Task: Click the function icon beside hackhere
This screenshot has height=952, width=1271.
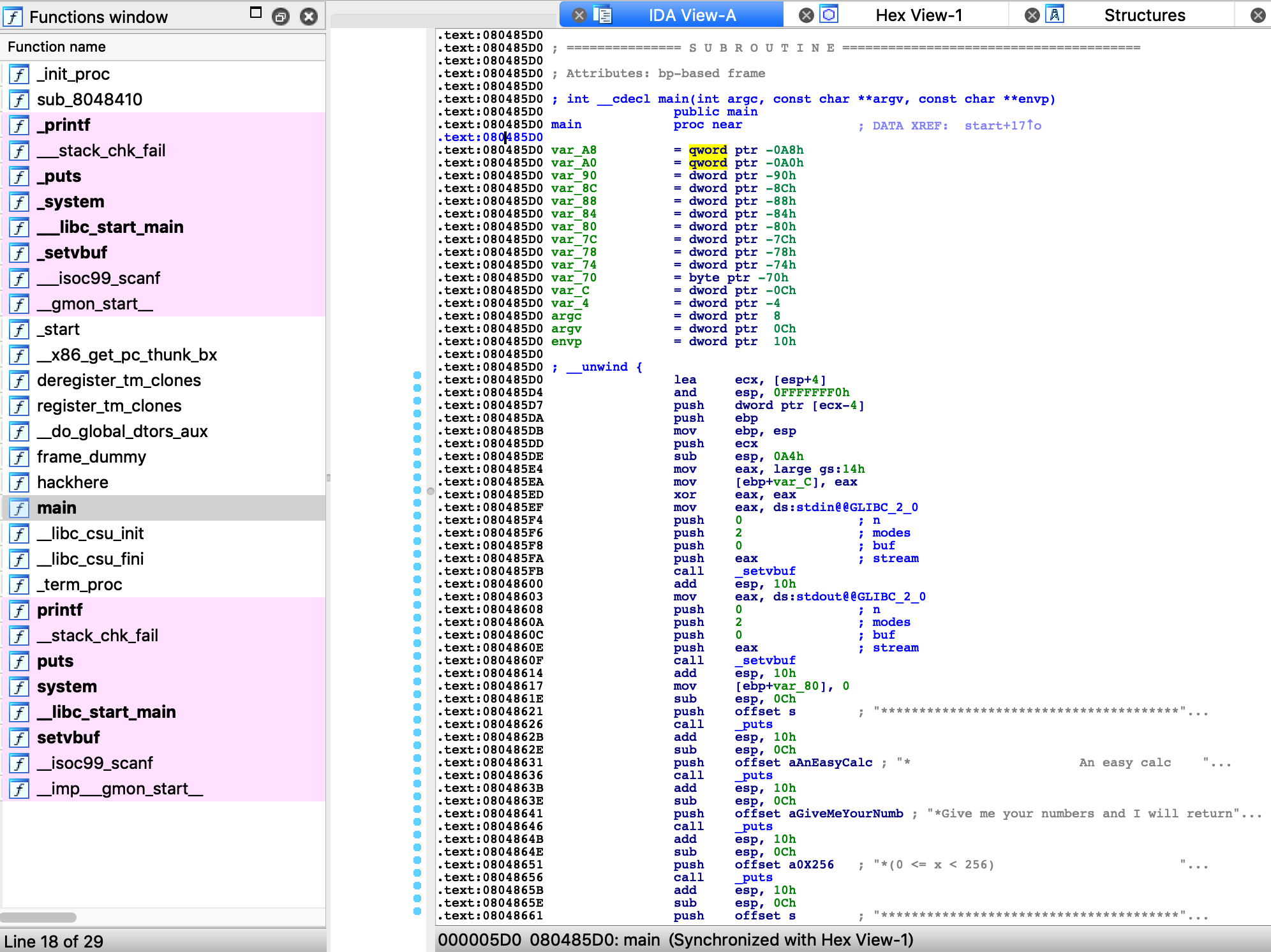Action: [x=19, y=483]
